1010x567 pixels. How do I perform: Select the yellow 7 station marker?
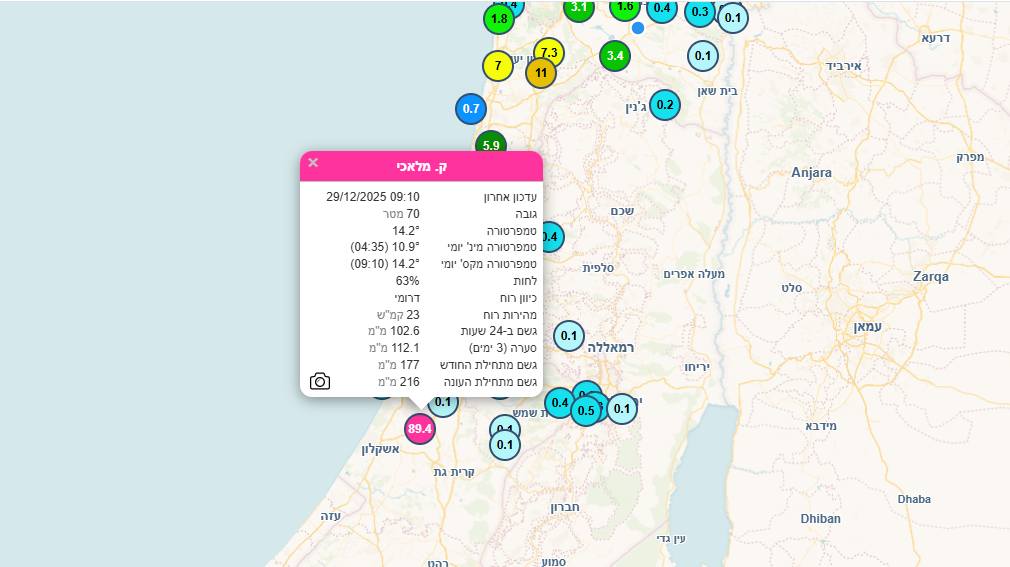pyautogui.click(x=497, y=66)
